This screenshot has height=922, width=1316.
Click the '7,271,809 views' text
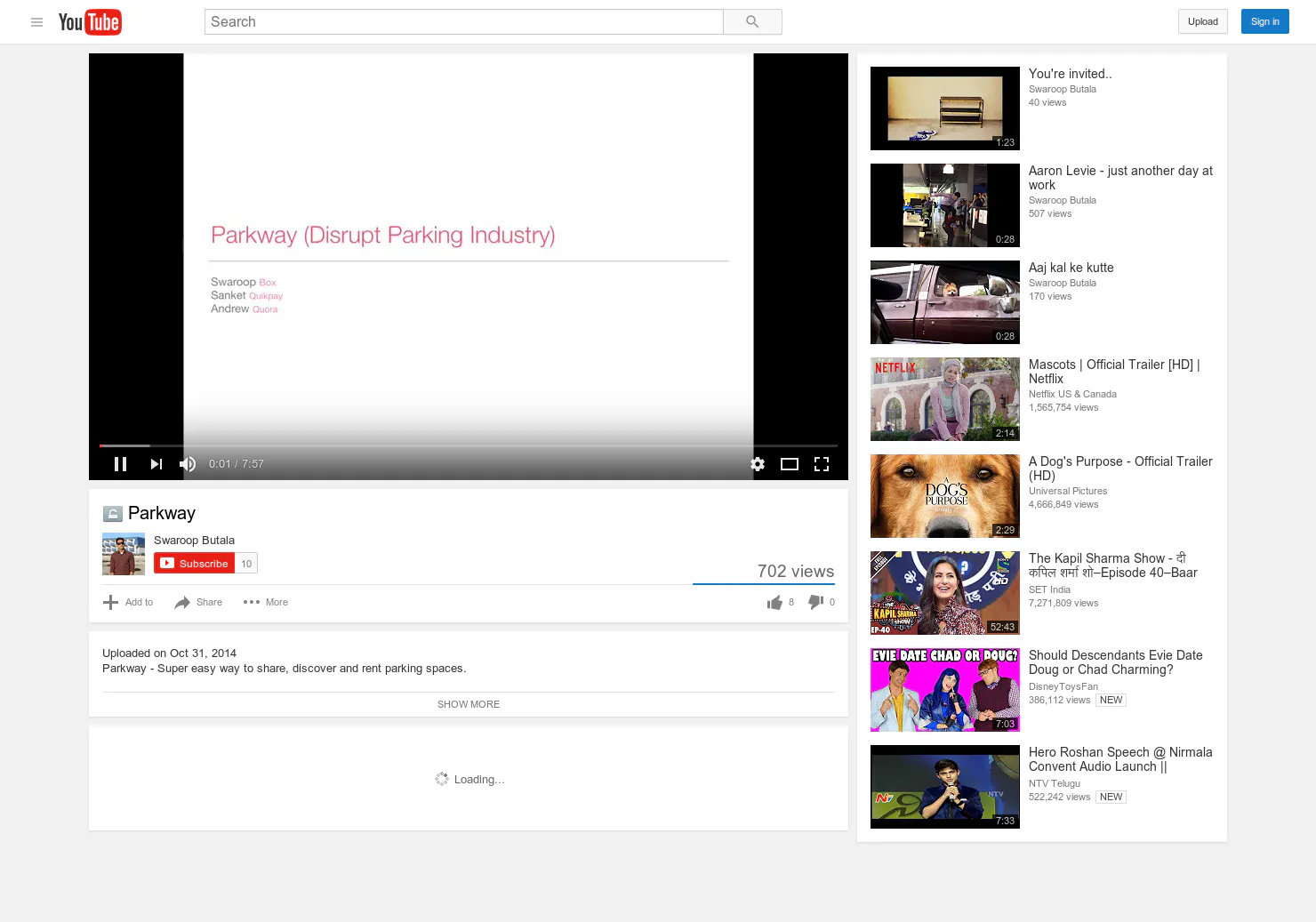pyautogui.click(x=1063, y=603)
